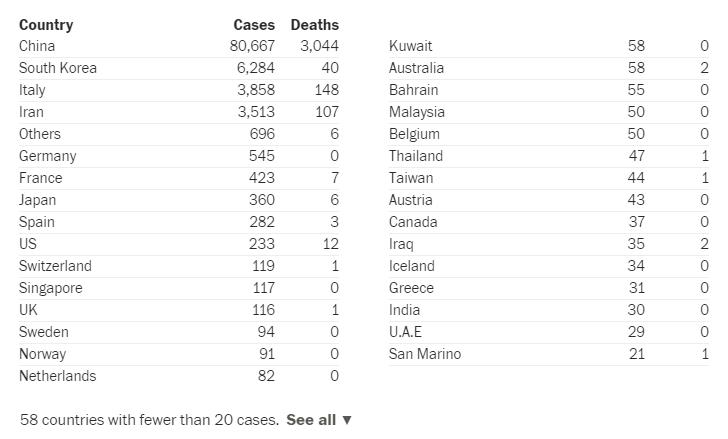Select the Switzerland row label
Screen dimensions: 728x439
[x=55, y=266]
